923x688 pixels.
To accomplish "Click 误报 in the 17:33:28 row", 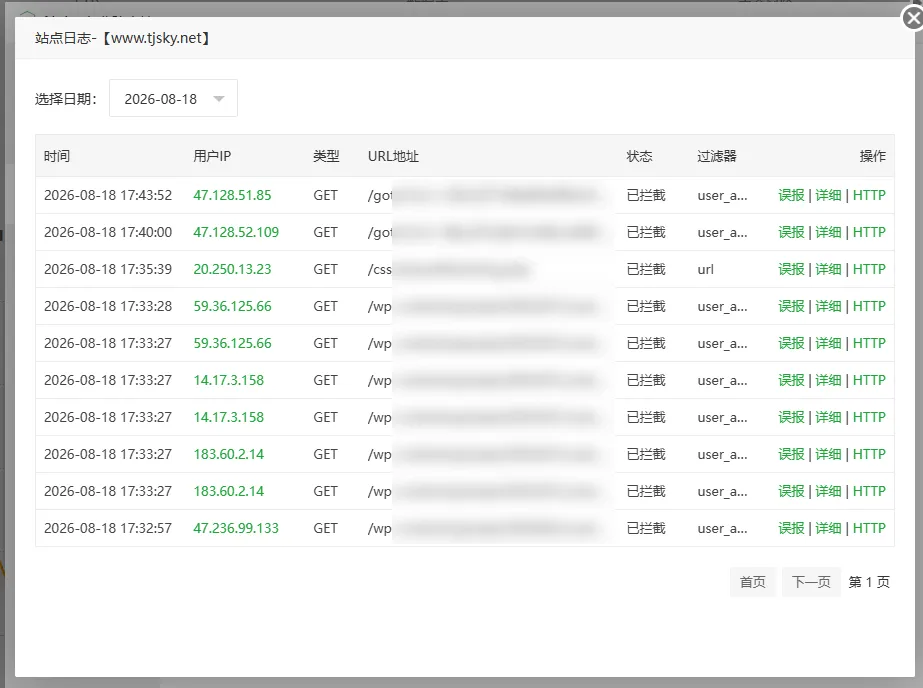I will click(791, 307).
